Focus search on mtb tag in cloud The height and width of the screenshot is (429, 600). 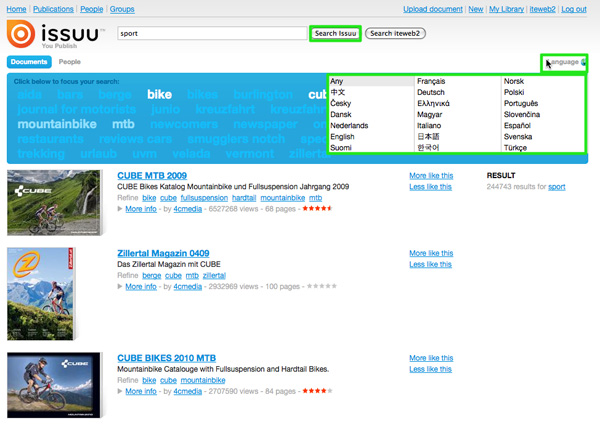pyautogui.click(x=123, y=124)
